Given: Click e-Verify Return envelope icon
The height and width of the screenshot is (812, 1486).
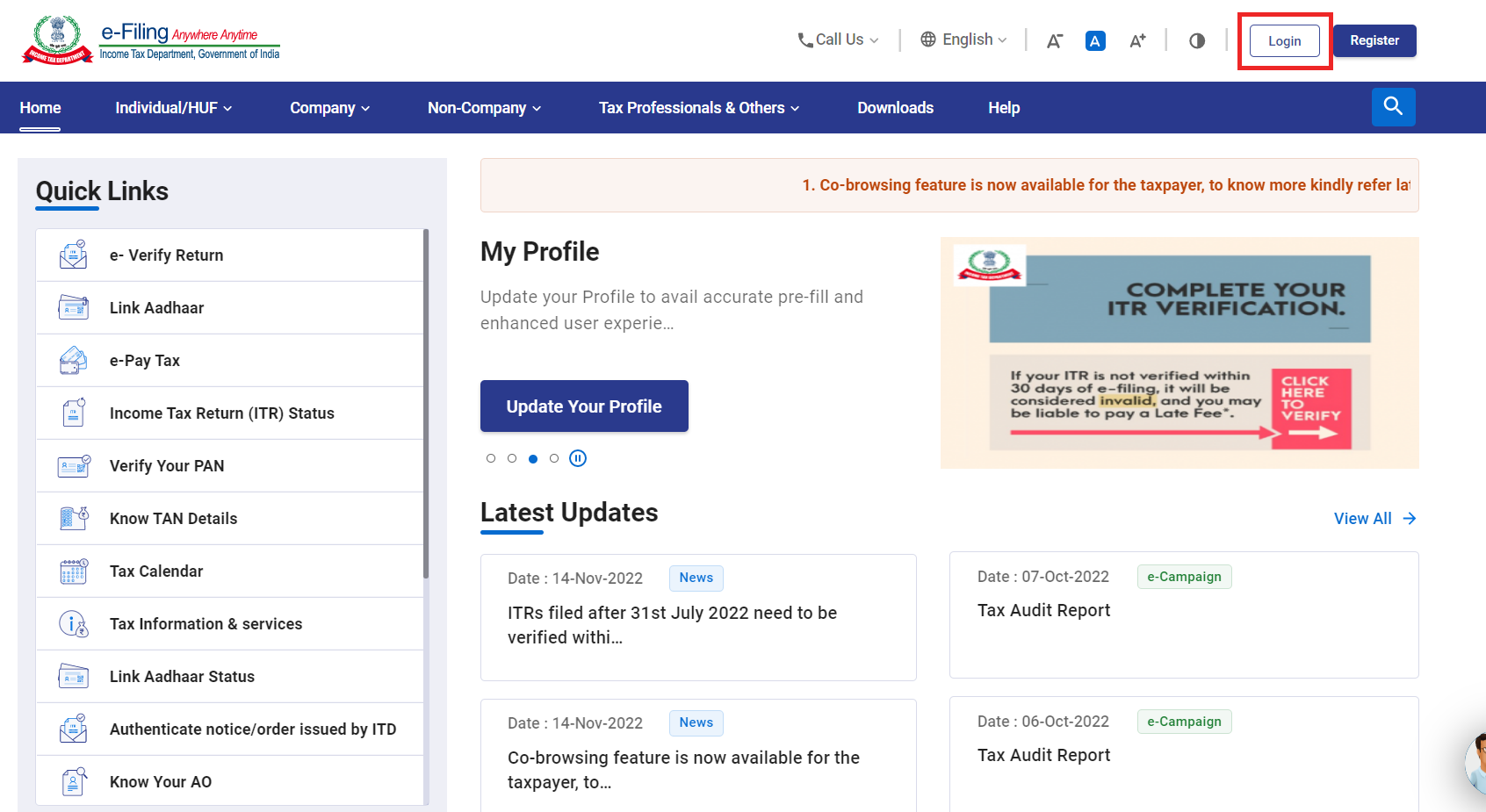Looking at the screenshot, I should click(x=73, y=255).
